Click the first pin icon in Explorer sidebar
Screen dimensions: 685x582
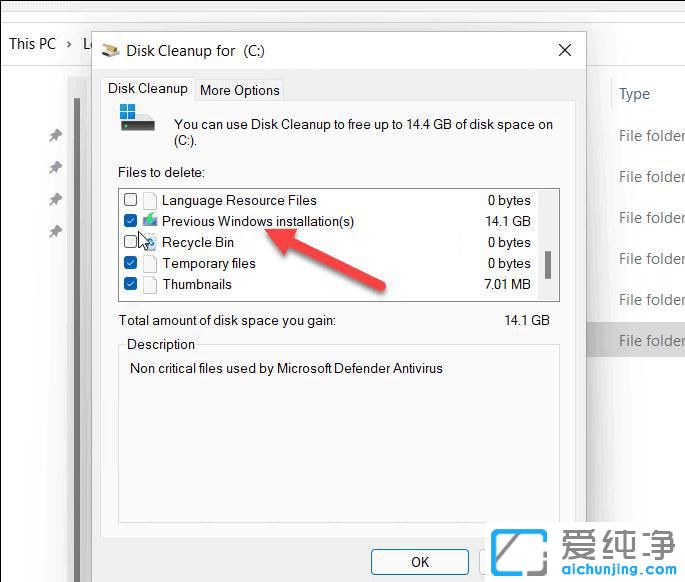55,135
